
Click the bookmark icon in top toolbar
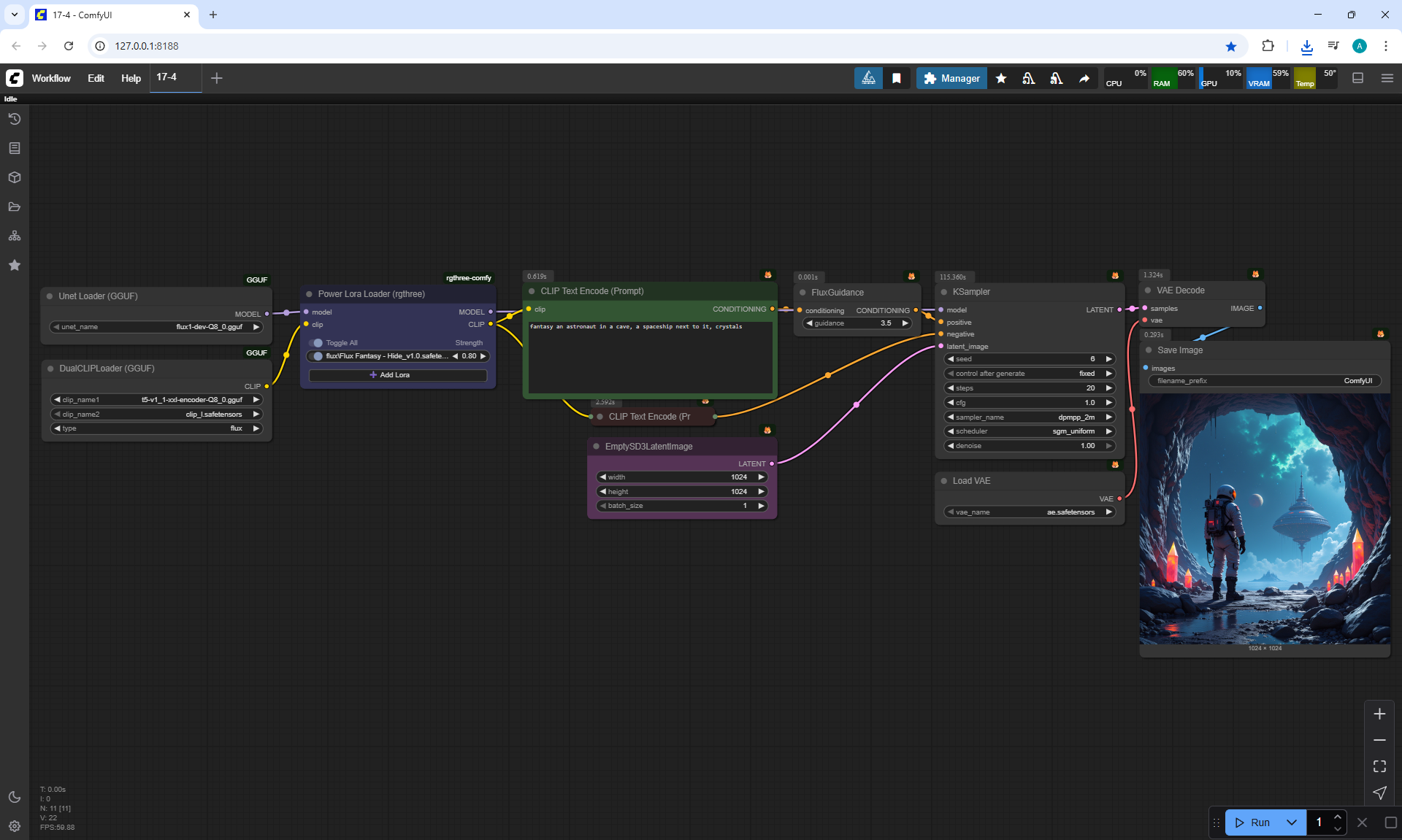(896, 78)
